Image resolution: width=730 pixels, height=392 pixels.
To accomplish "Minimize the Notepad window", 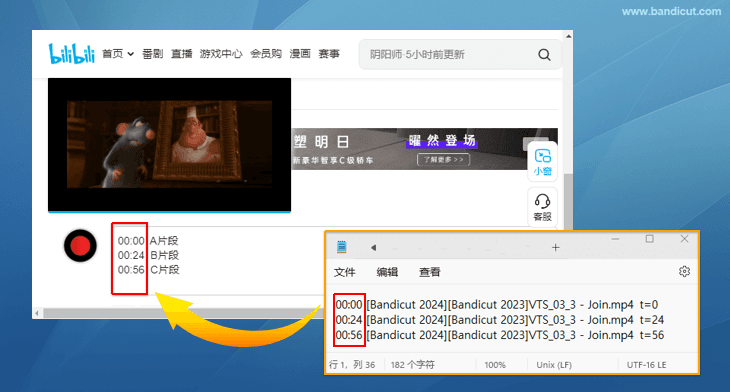I will pos(615,239).
